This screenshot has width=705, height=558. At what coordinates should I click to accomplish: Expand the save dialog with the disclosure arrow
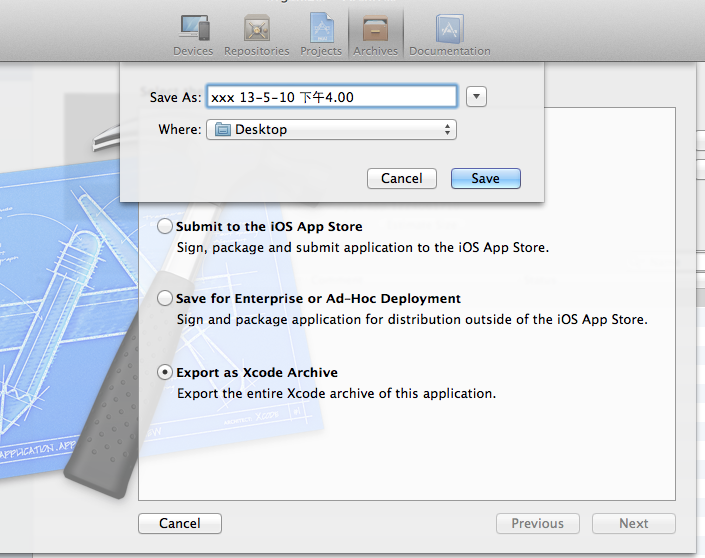click(476, 96)
